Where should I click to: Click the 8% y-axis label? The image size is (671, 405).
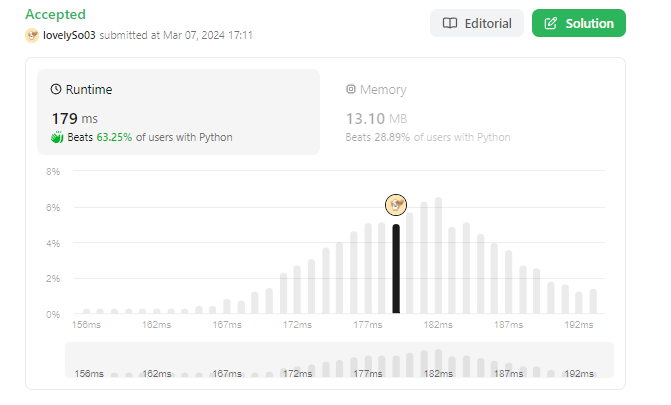coord(53,172)
